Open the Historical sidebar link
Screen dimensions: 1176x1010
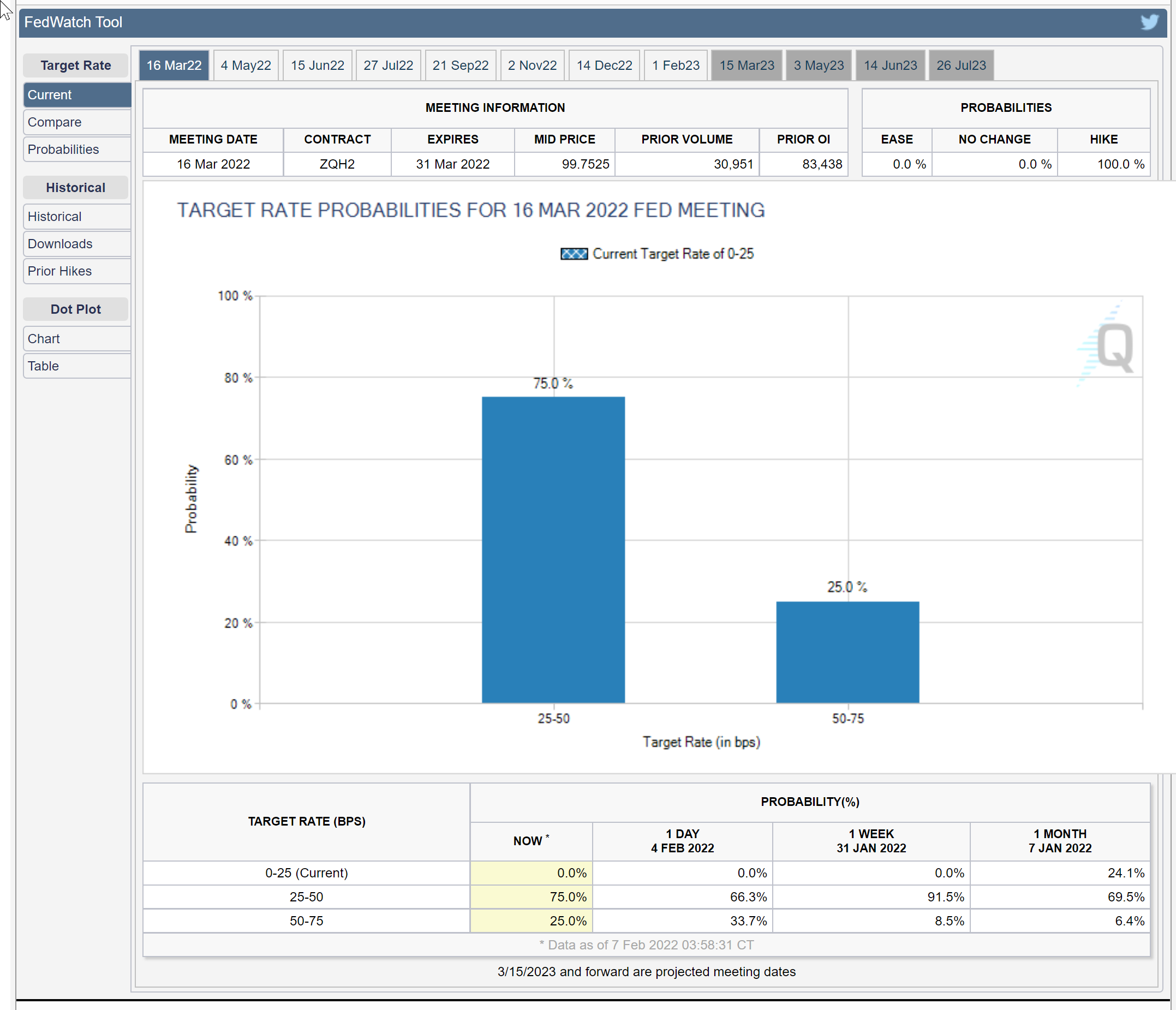coord(76,216)
